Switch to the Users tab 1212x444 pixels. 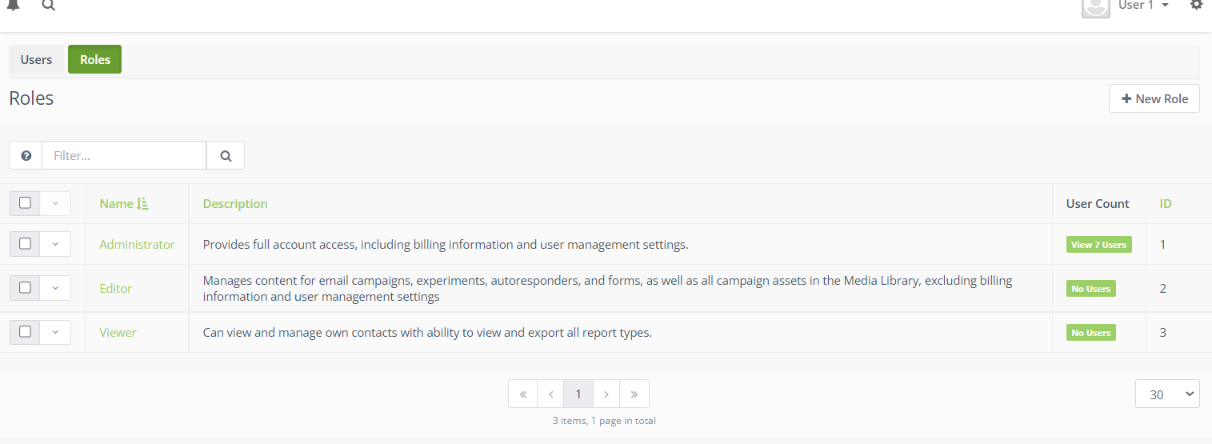pyautogui.click(x=36, y=60)
